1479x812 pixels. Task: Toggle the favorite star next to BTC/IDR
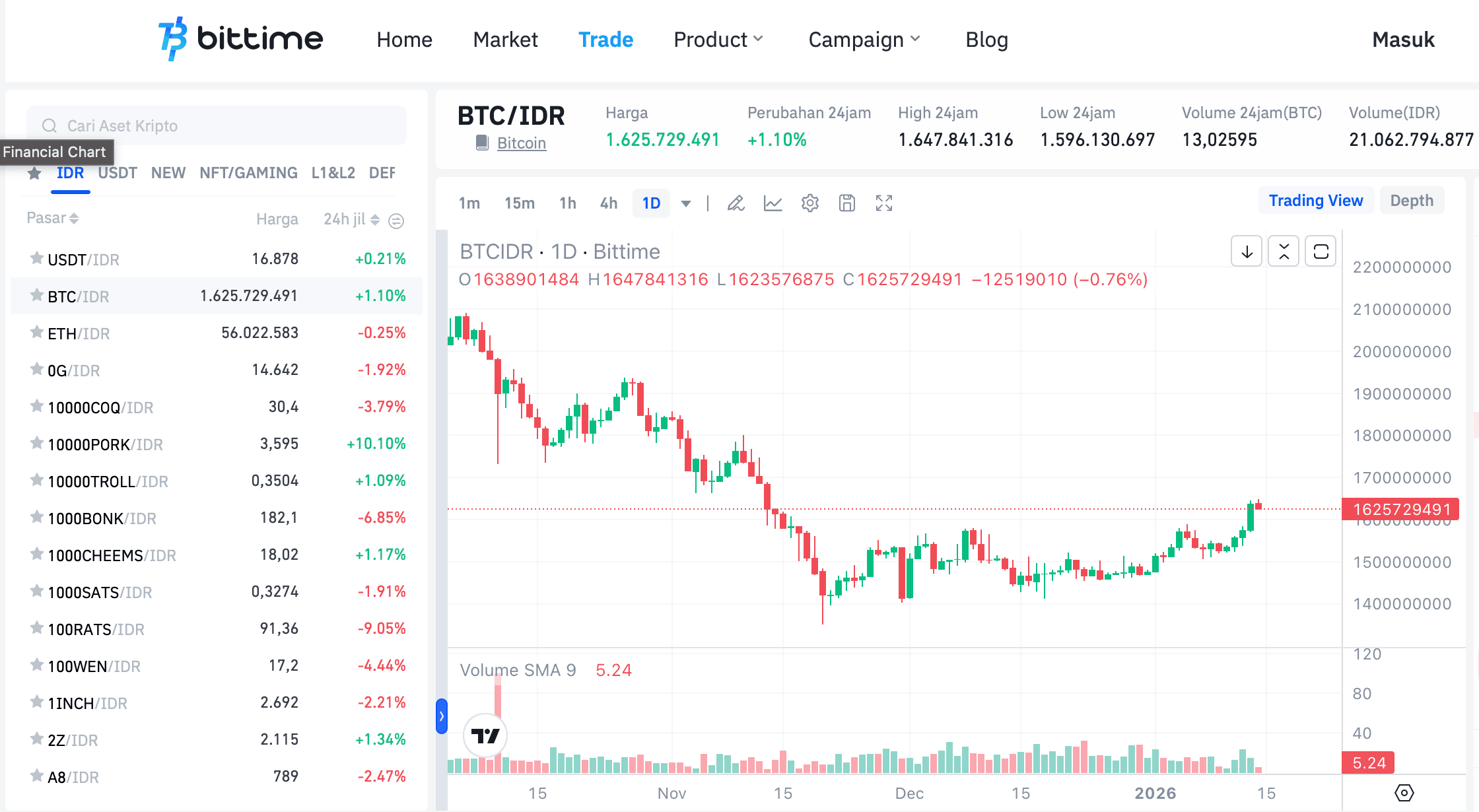(x=36, y=296)
